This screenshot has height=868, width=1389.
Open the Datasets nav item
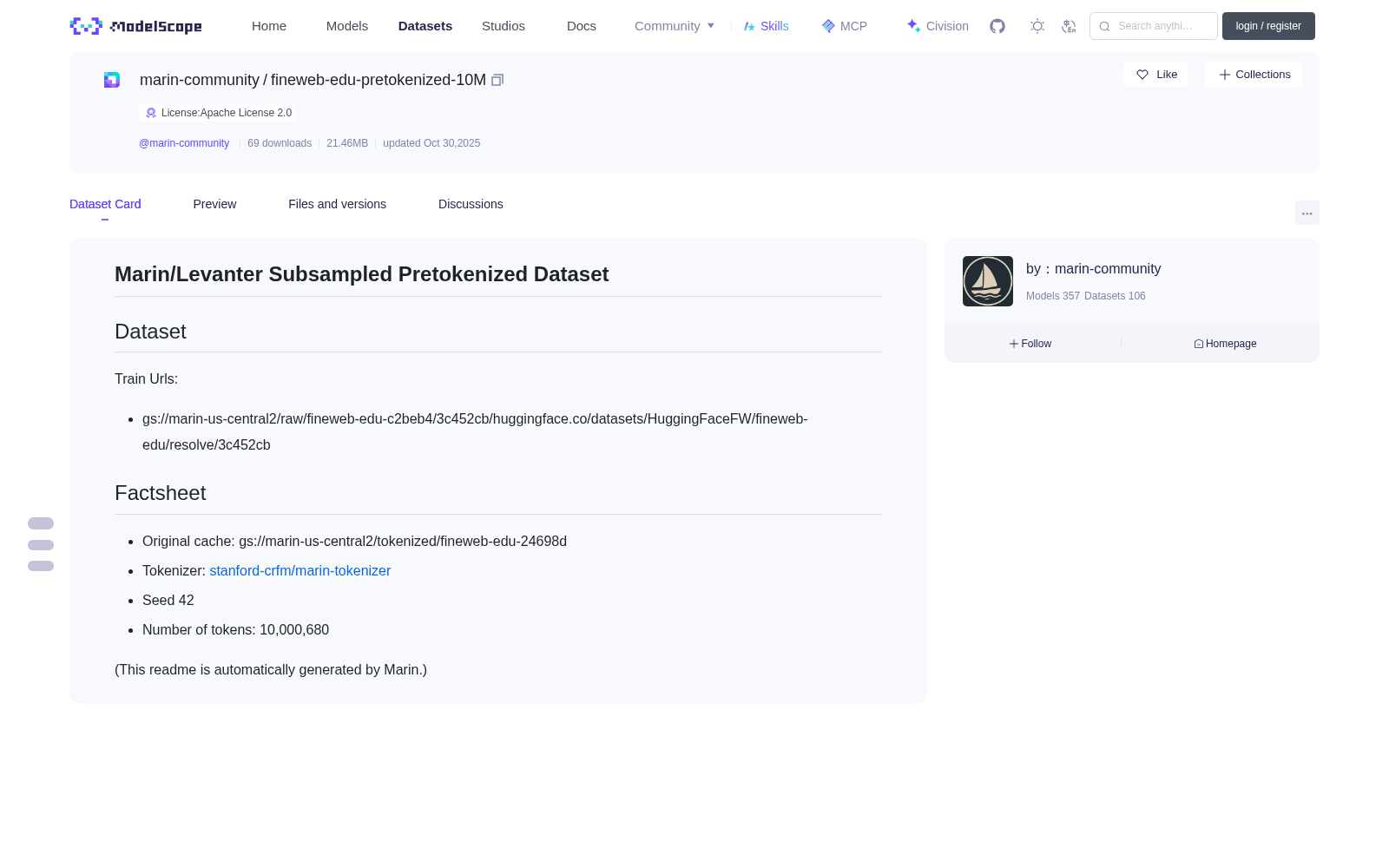(425, 26)
